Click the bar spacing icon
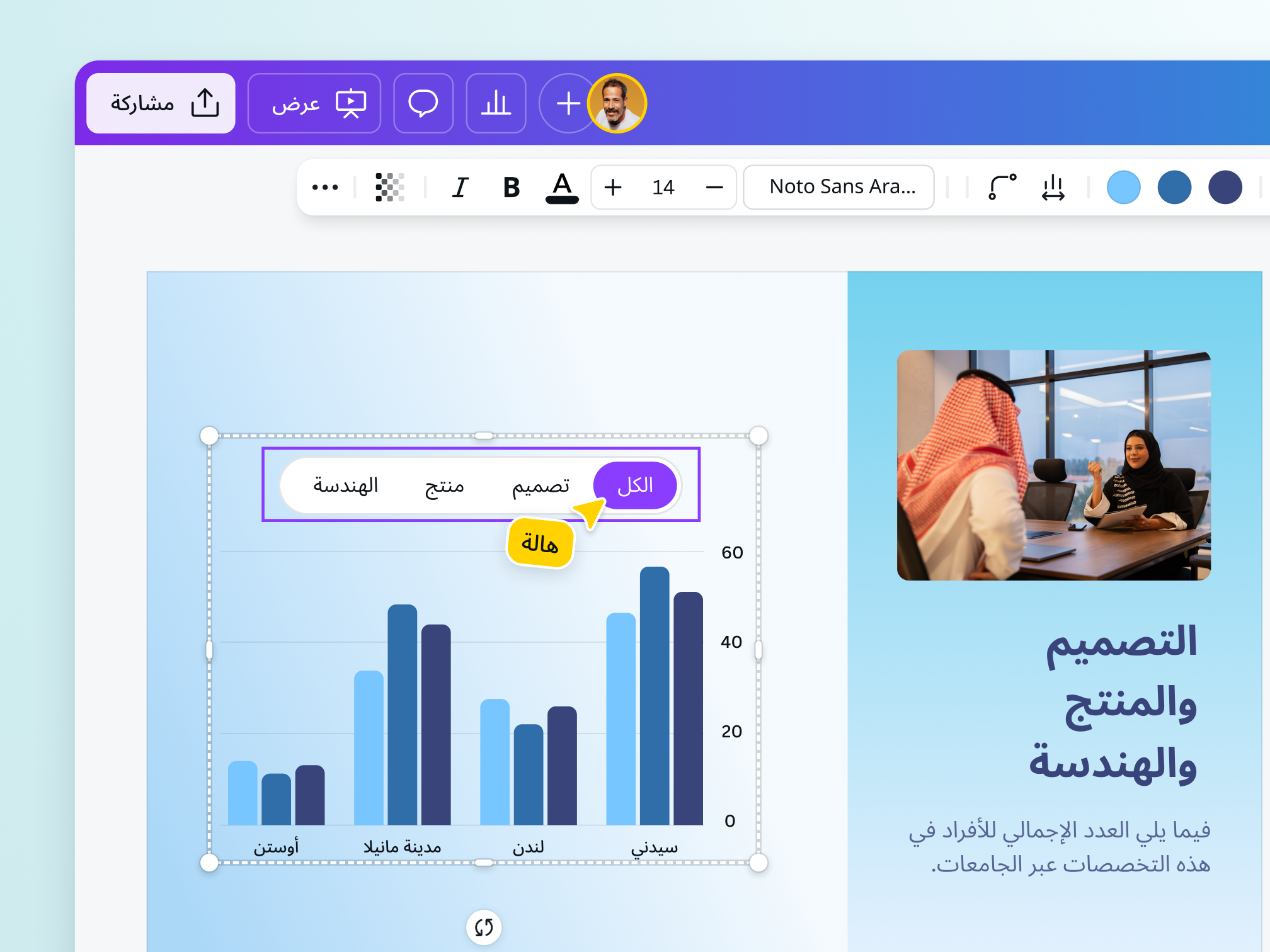The image size is (1270, 952). point(1053,187)
